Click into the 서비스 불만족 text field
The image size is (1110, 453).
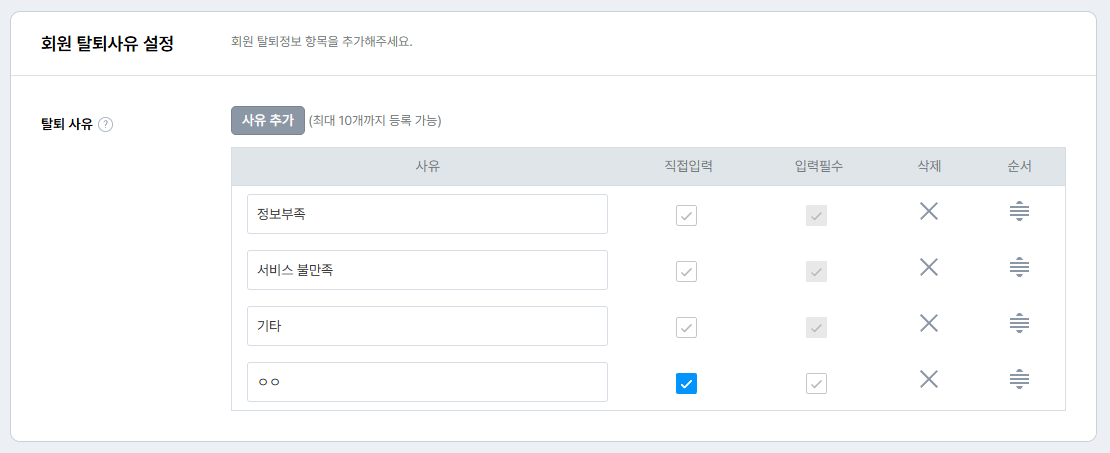coord(427,270)
